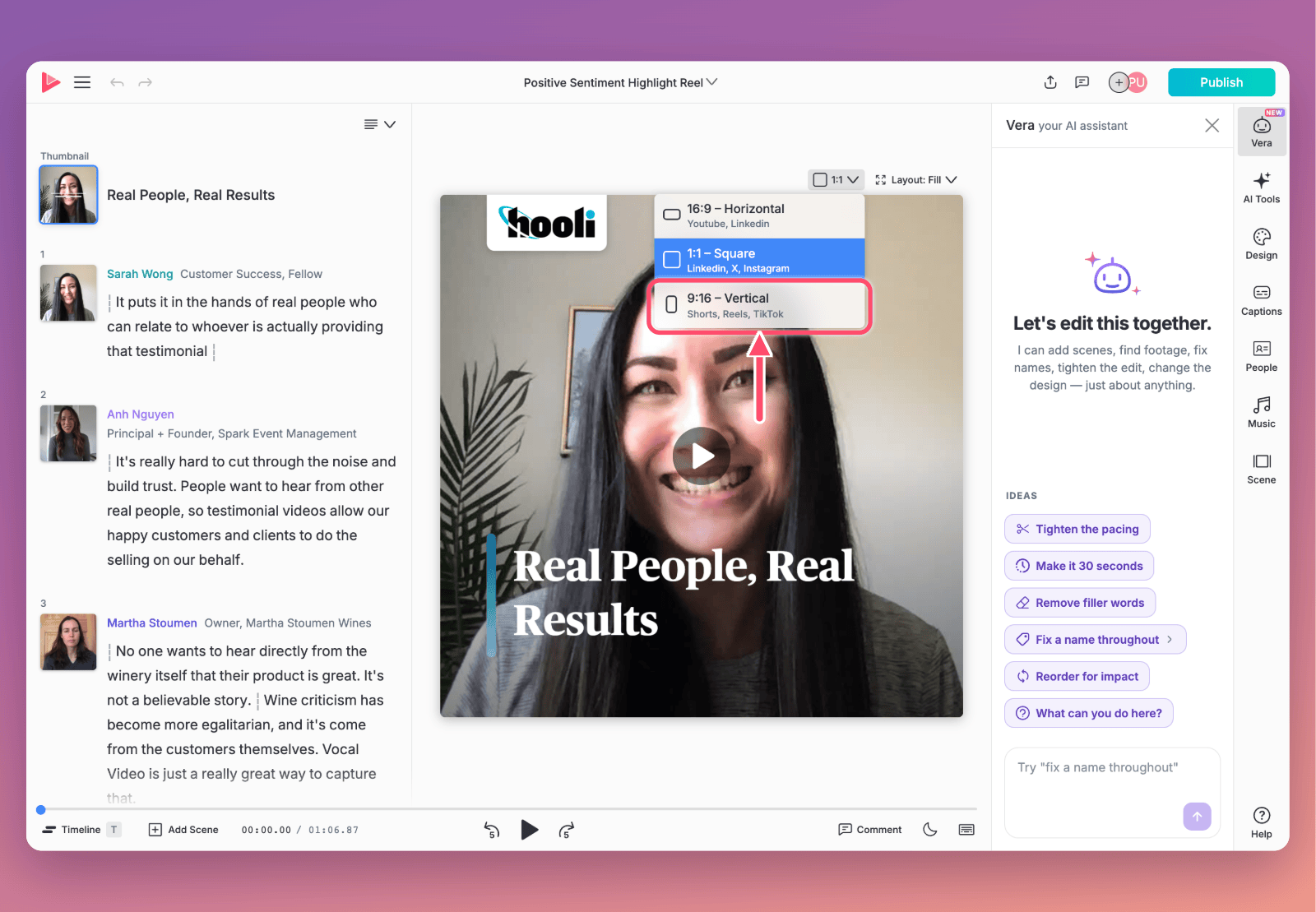The height and width of the screenshot is (912, 1316).
Task: Select 16:9 – Horizontal aspect ratio
Action: point(759,215)
